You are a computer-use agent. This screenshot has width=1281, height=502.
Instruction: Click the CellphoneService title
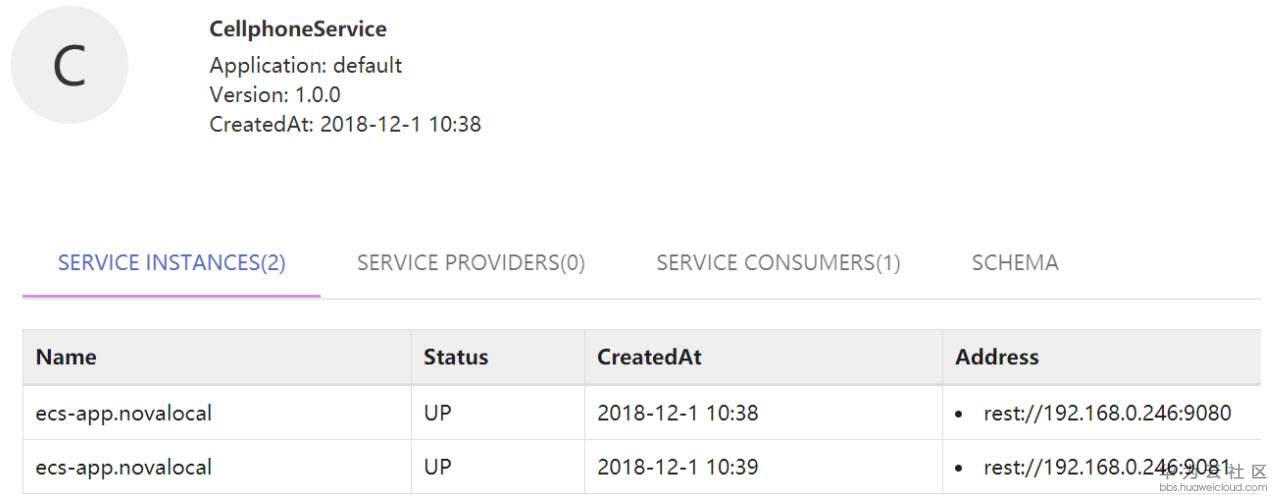[298, 29]
